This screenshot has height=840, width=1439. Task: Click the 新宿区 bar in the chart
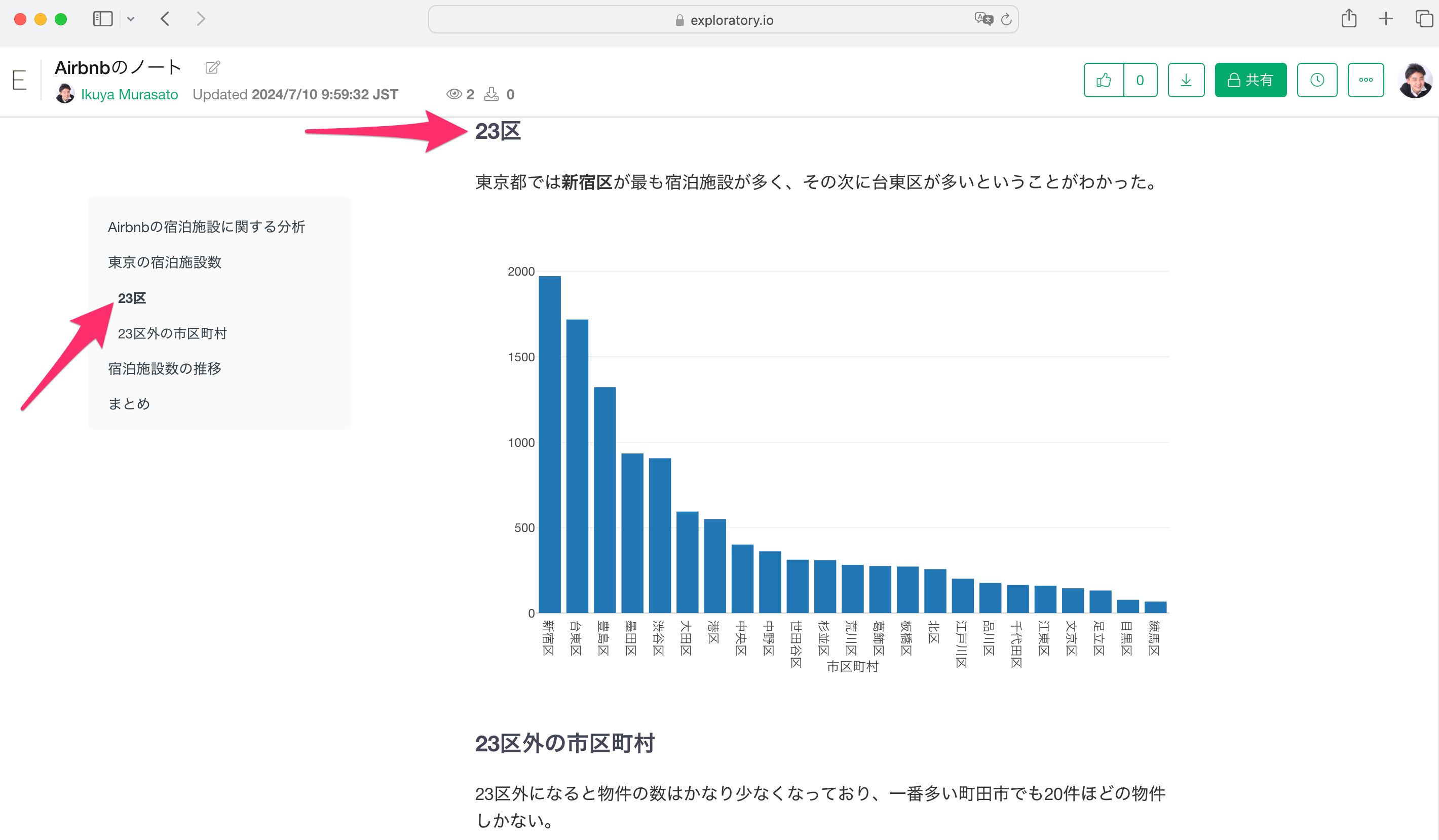549,444
